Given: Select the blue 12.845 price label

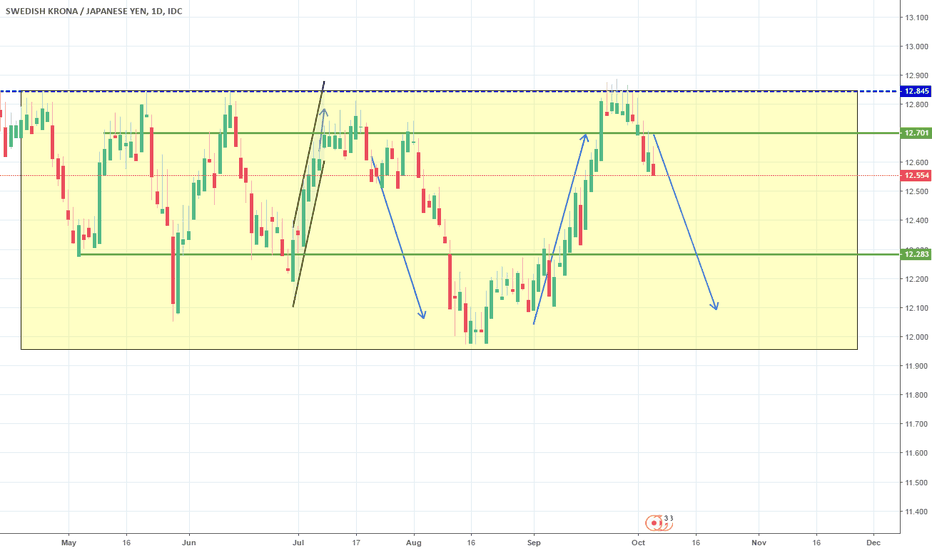Looking at the screenshot, I should coord(916,91).
